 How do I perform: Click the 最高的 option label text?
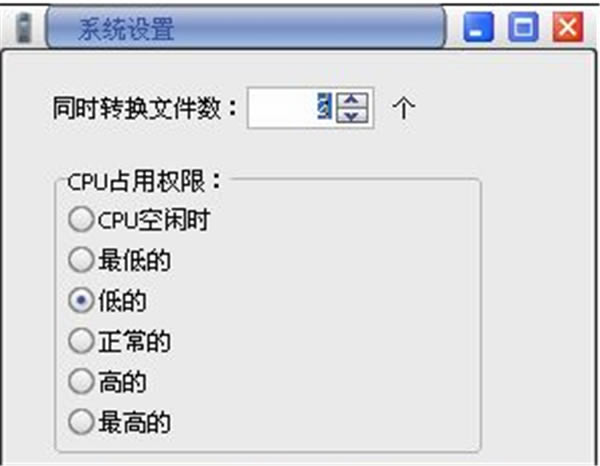tap(134, 422)
